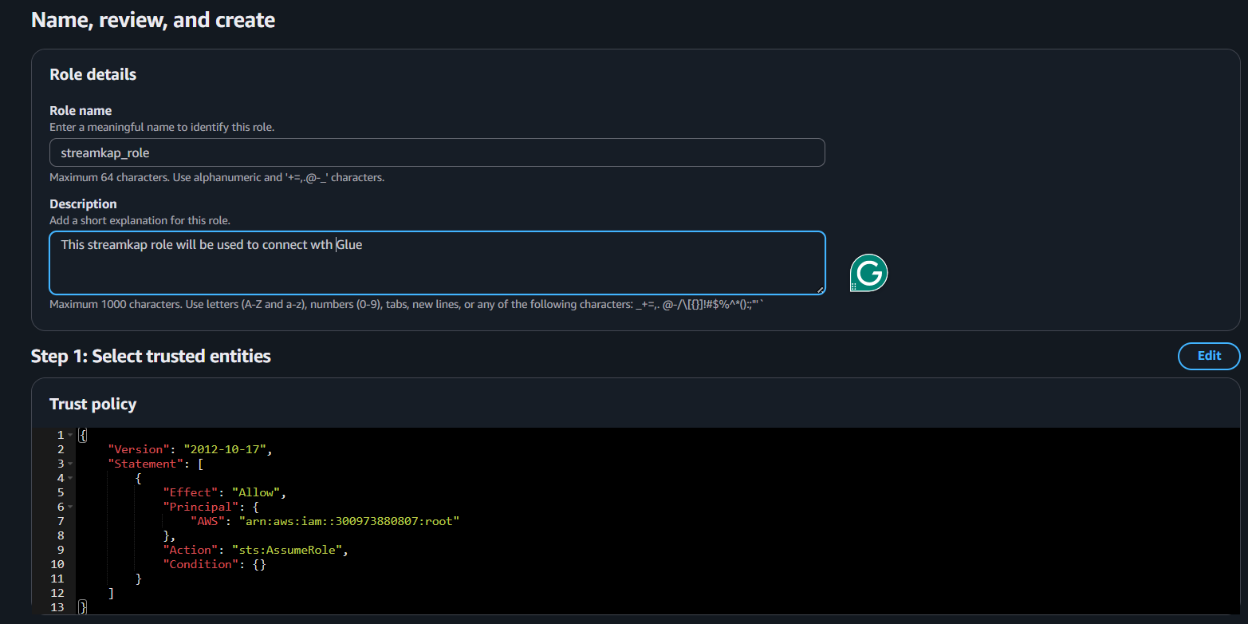1248x624 pixels.
Task: Click the ARN string "arn:aws:iam::300973880807:root"
Action: coord(350,521)
